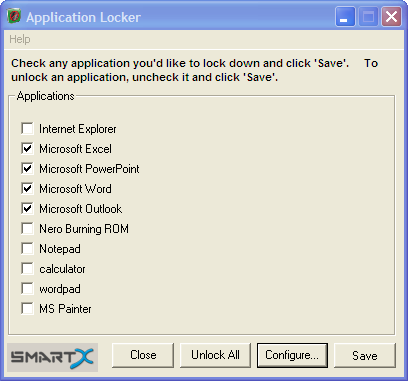
Task: Close the Application Locker window
Action: [391, 17]
